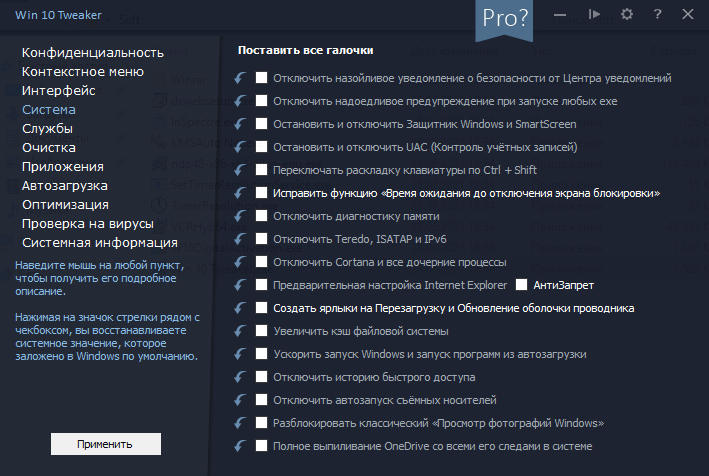The width and height of the screenshot is (709, 476).
Task: Open Конфиденциальность section
Action: point(93,53)
